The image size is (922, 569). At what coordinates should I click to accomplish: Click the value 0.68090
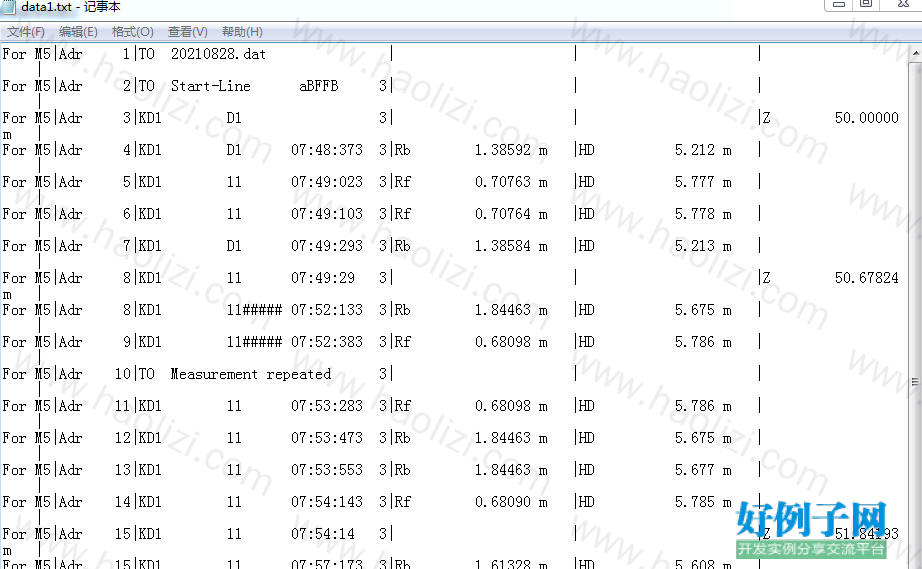click(503, 502)
